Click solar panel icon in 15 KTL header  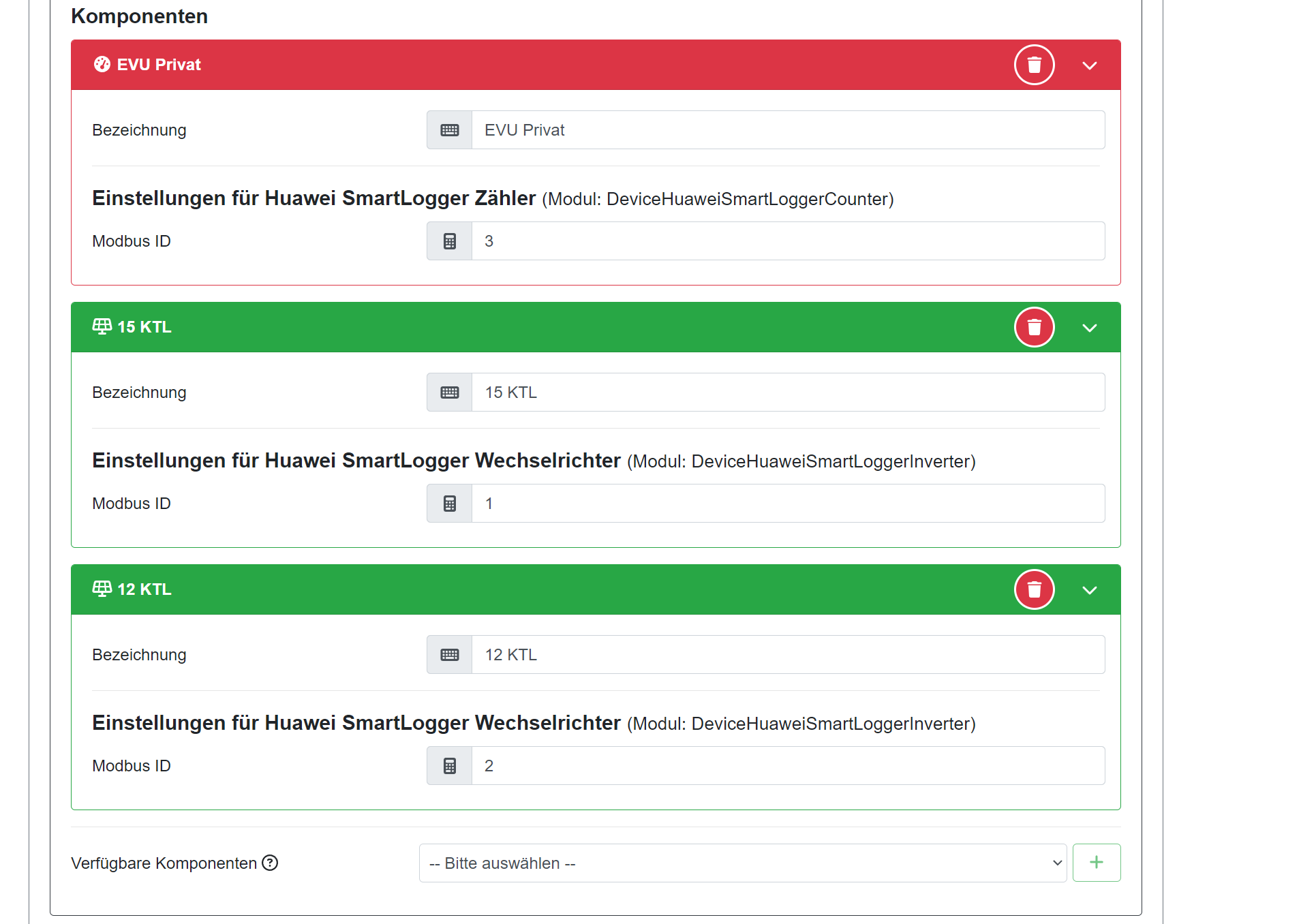pyautogui.click(x=102, y=326)
